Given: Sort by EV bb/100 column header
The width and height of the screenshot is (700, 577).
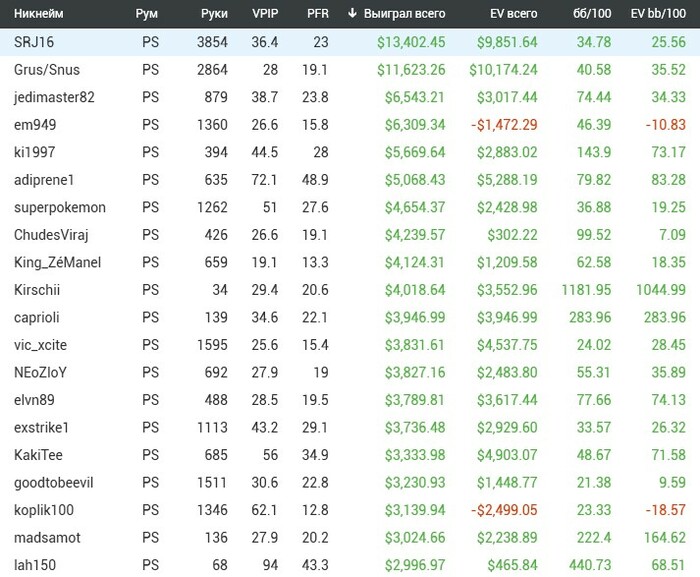Looking at the screenshot, I should pos(658,14).
